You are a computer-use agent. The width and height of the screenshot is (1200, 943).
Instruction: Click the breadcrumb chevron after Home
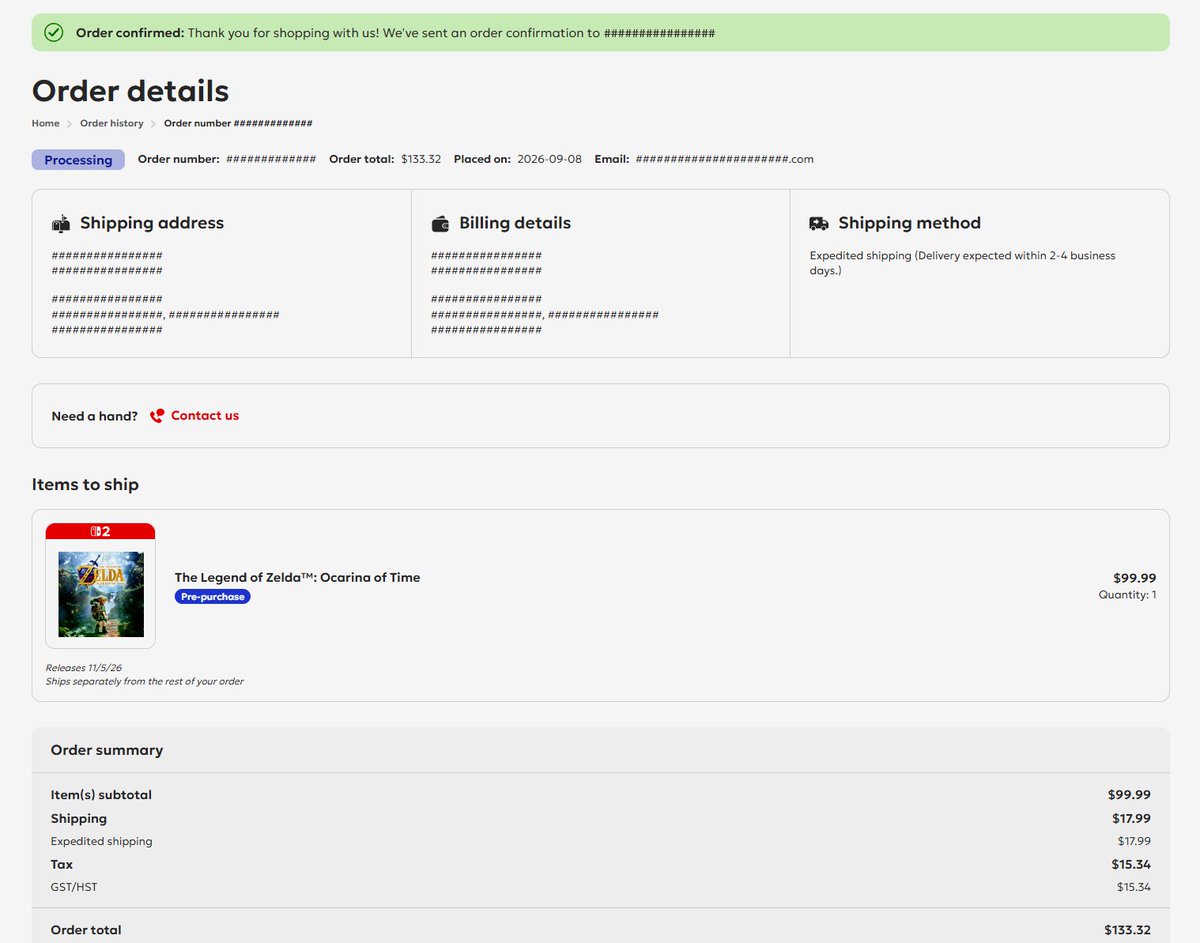(70, 124)
